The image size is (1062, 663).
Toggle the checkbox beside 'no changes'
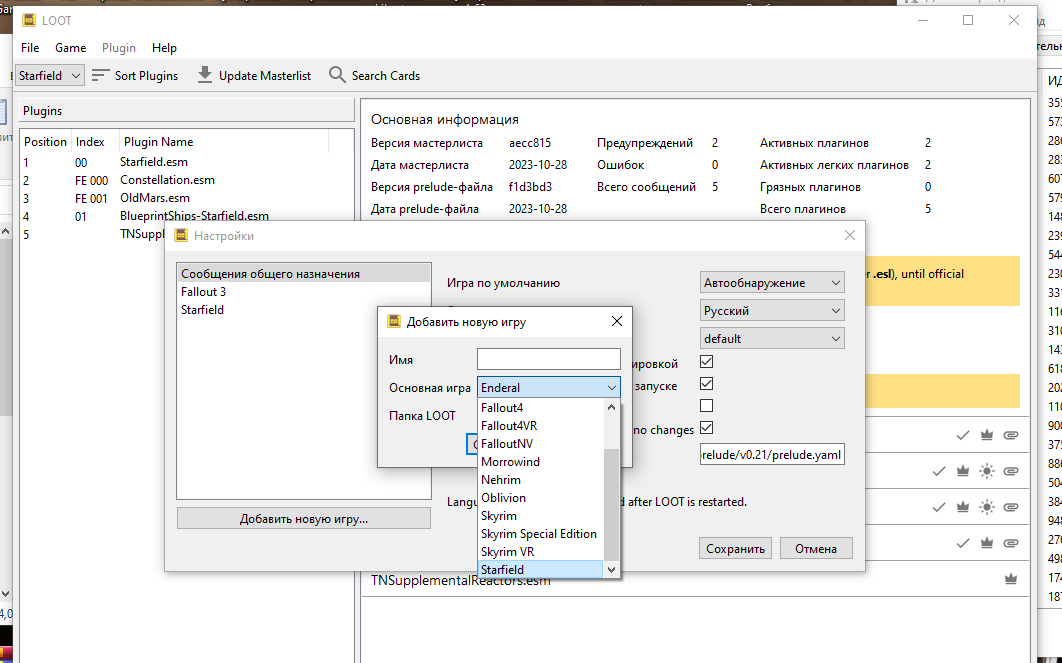tap(707, 428)
